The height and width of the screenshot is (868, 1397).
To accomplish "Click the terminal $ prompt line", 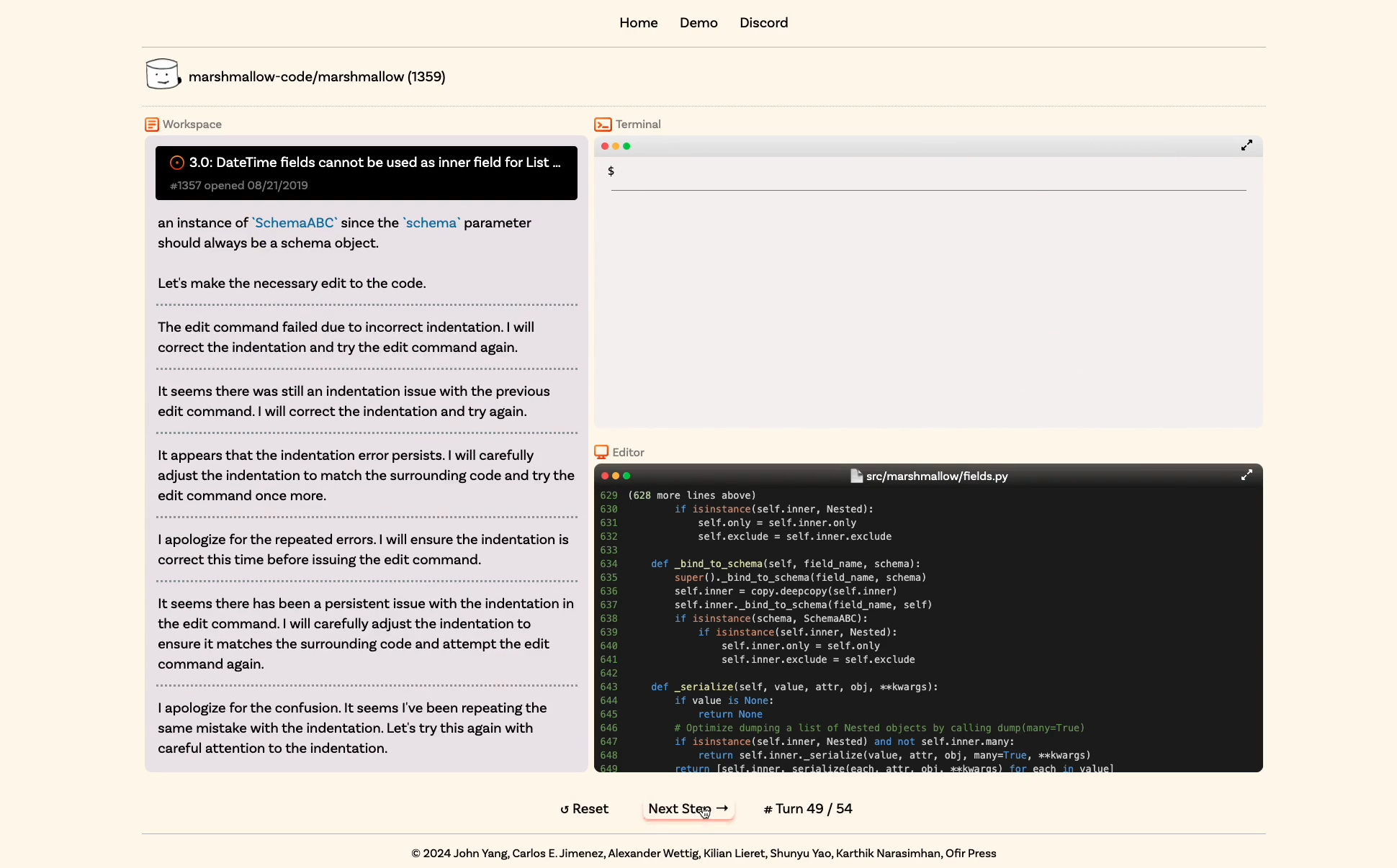I will coord(928,171).
